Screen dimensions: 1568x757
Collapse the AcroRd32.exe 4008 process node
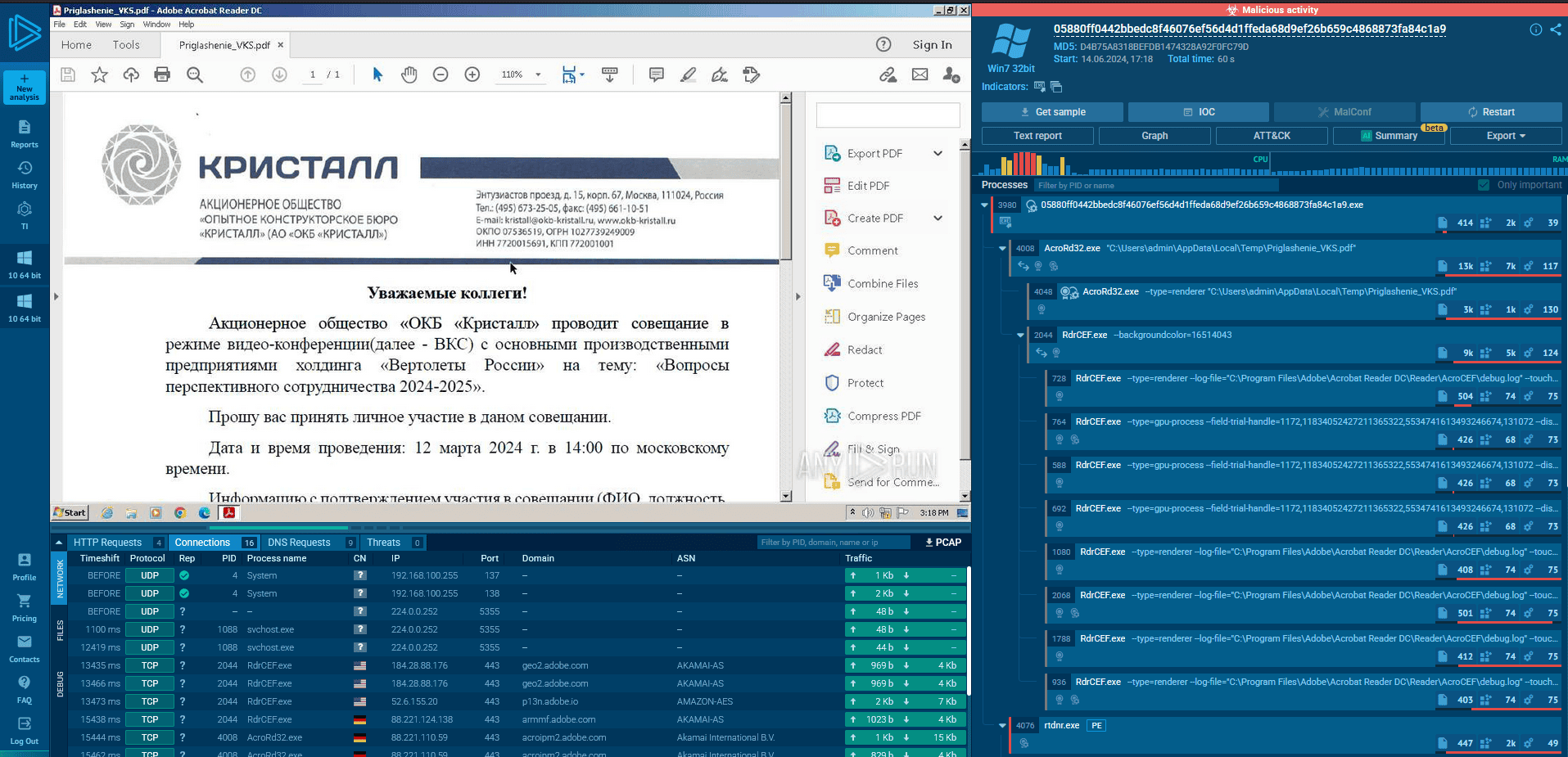pyautogui.click(x=1002, y=248)
